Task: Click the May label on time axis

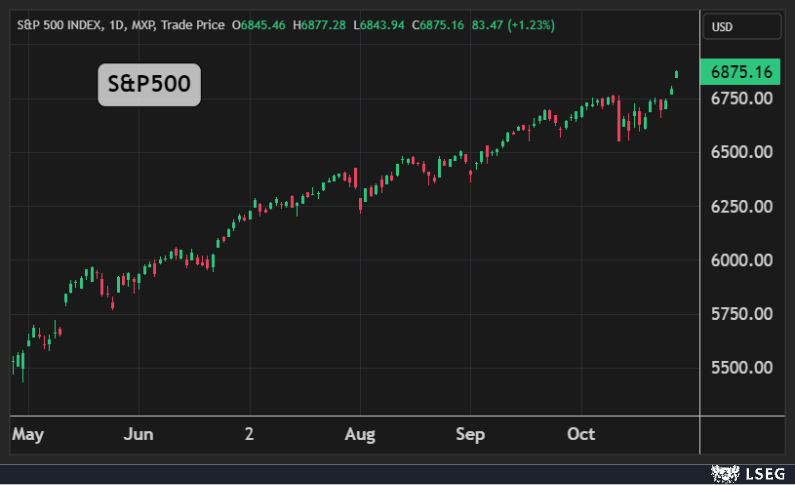Action: tap(27, 434)
